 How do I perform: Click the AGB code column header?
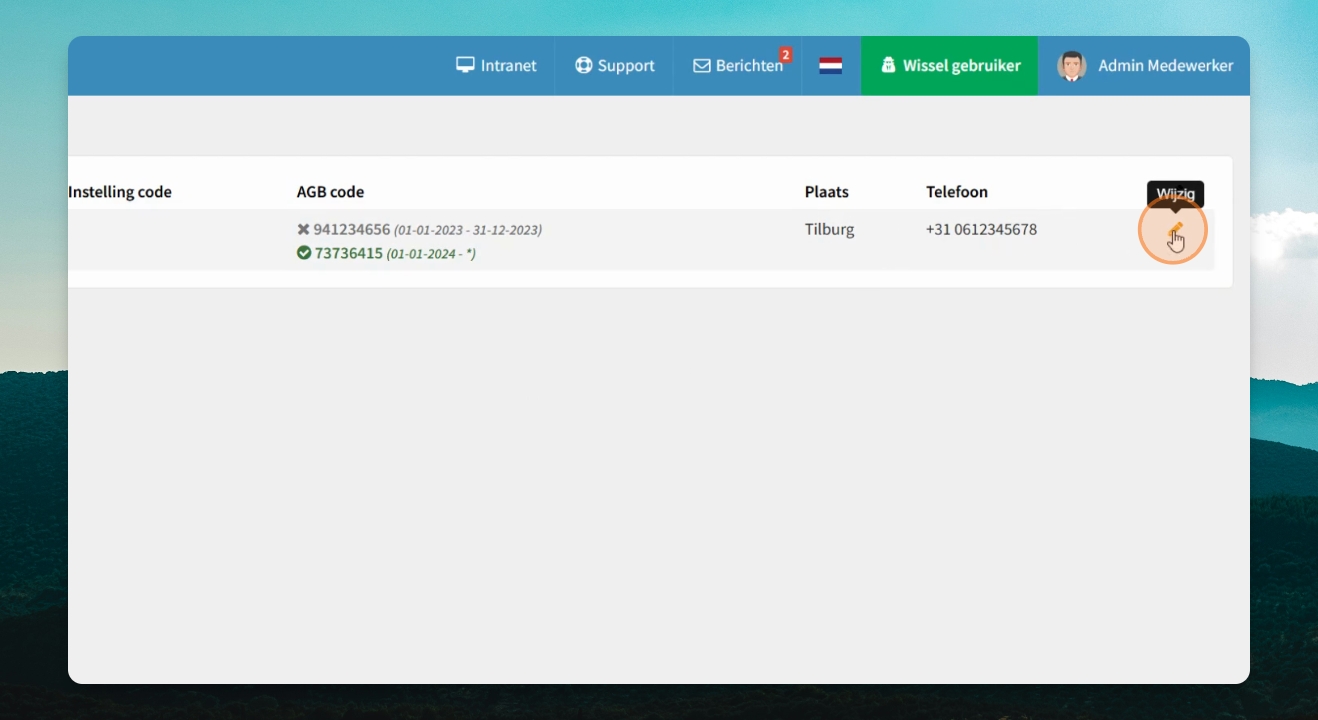(330, 192)
